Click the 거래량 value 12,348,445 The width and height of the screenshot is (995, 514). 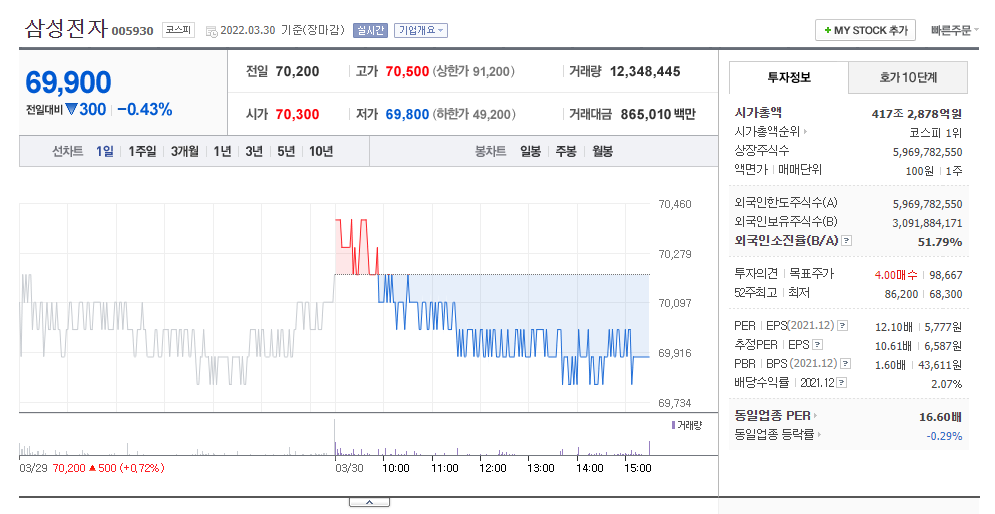click(x=645, y=72)
